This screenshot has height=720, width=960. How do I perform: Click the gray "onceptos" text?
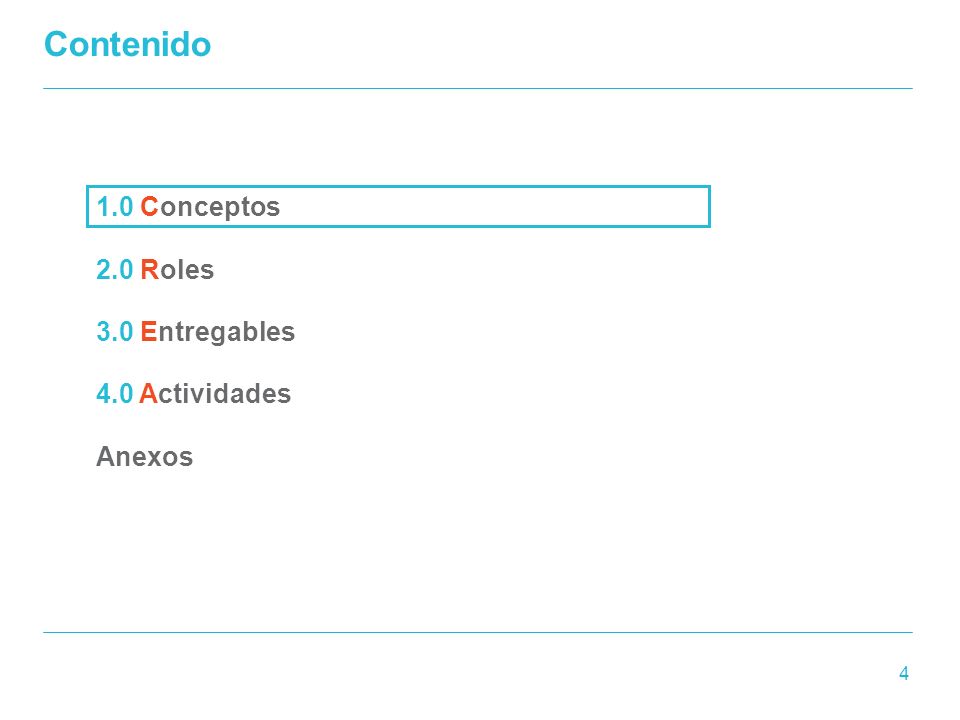[220, 208]
